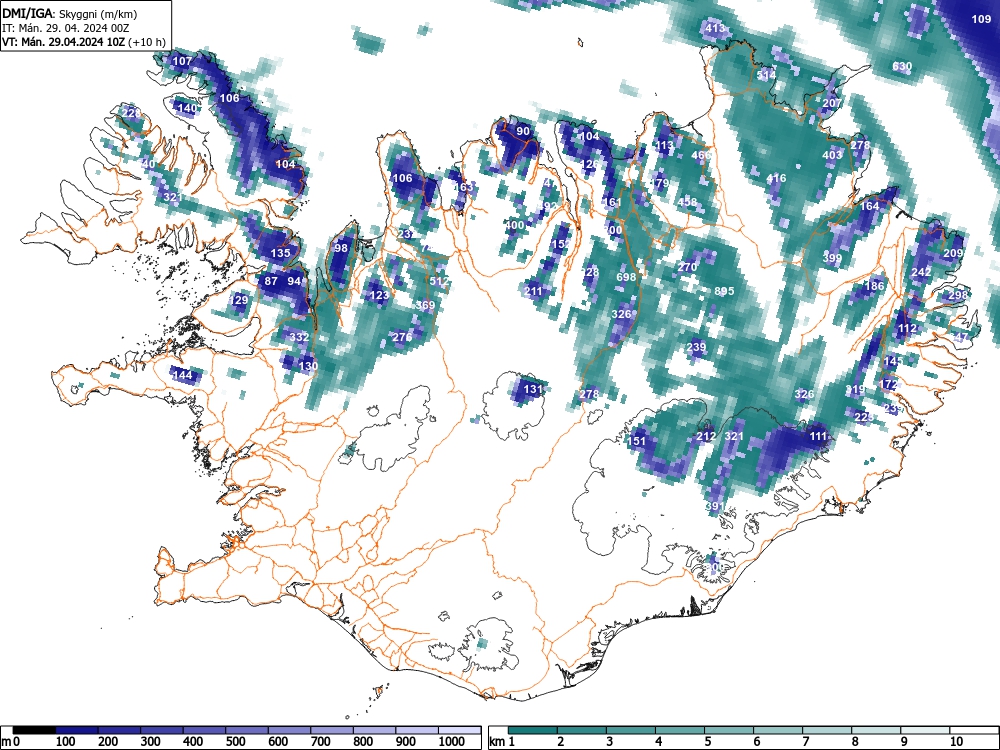Click the visibility value 212

tap(706, 437)
